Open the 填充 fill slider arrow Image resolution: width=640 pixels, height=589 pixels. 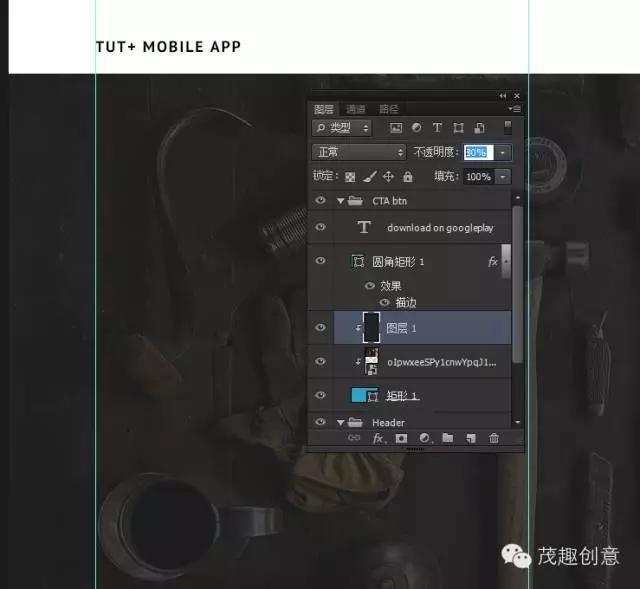503,177
